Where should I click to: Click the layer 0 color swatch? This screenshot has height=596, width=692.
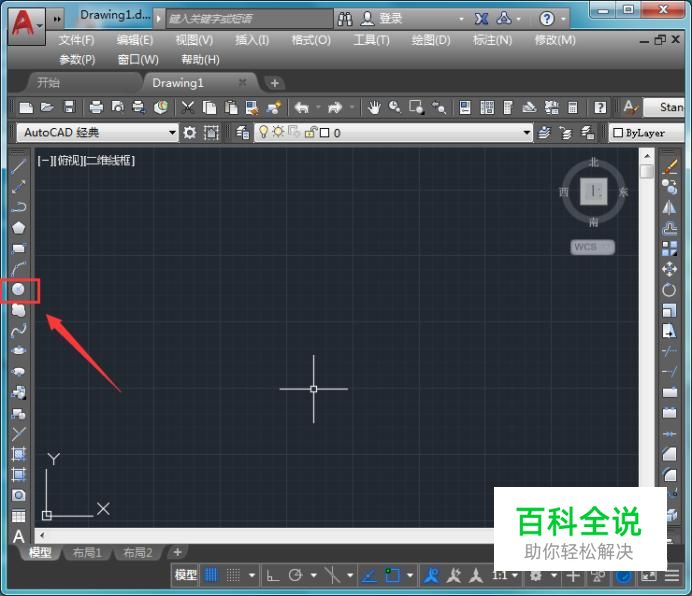click(325, 132)
